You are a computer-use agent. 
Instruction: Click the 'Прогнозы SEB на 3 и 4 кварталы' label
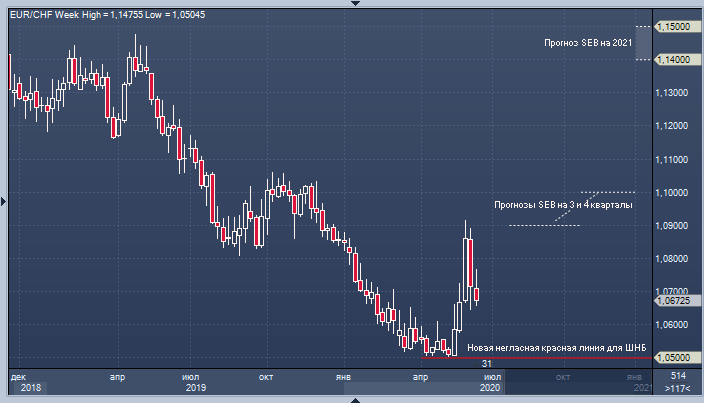coord(564,206)
